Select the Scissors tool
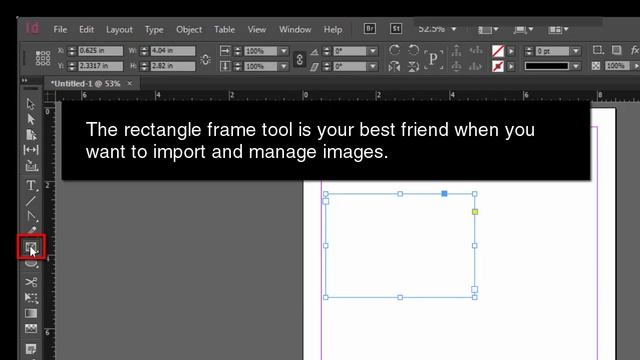 pyautogui.click(x=31, y=282)
